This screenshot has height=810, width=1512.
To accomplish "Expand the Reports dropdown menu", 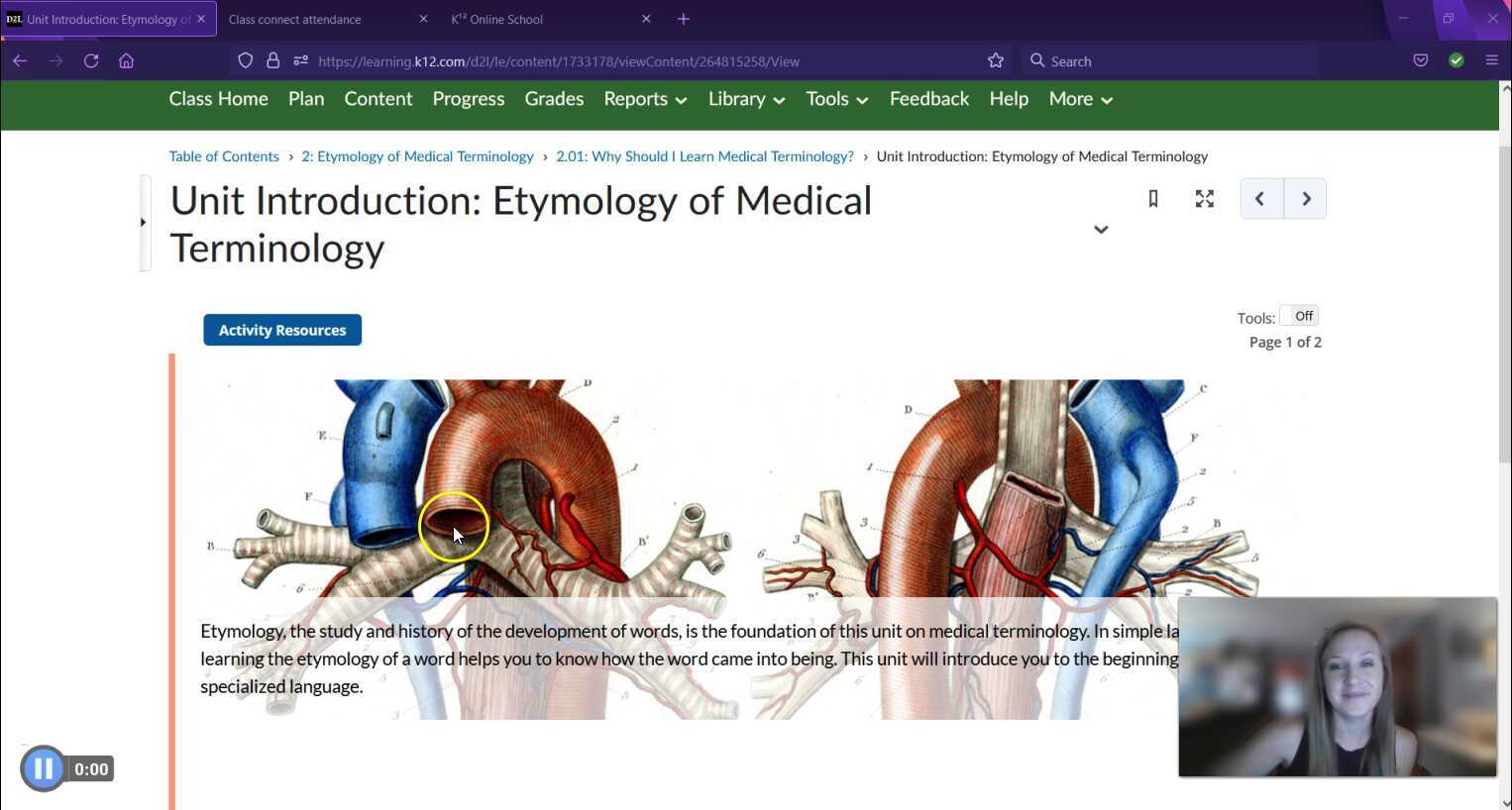I will [x=645, y=99].
